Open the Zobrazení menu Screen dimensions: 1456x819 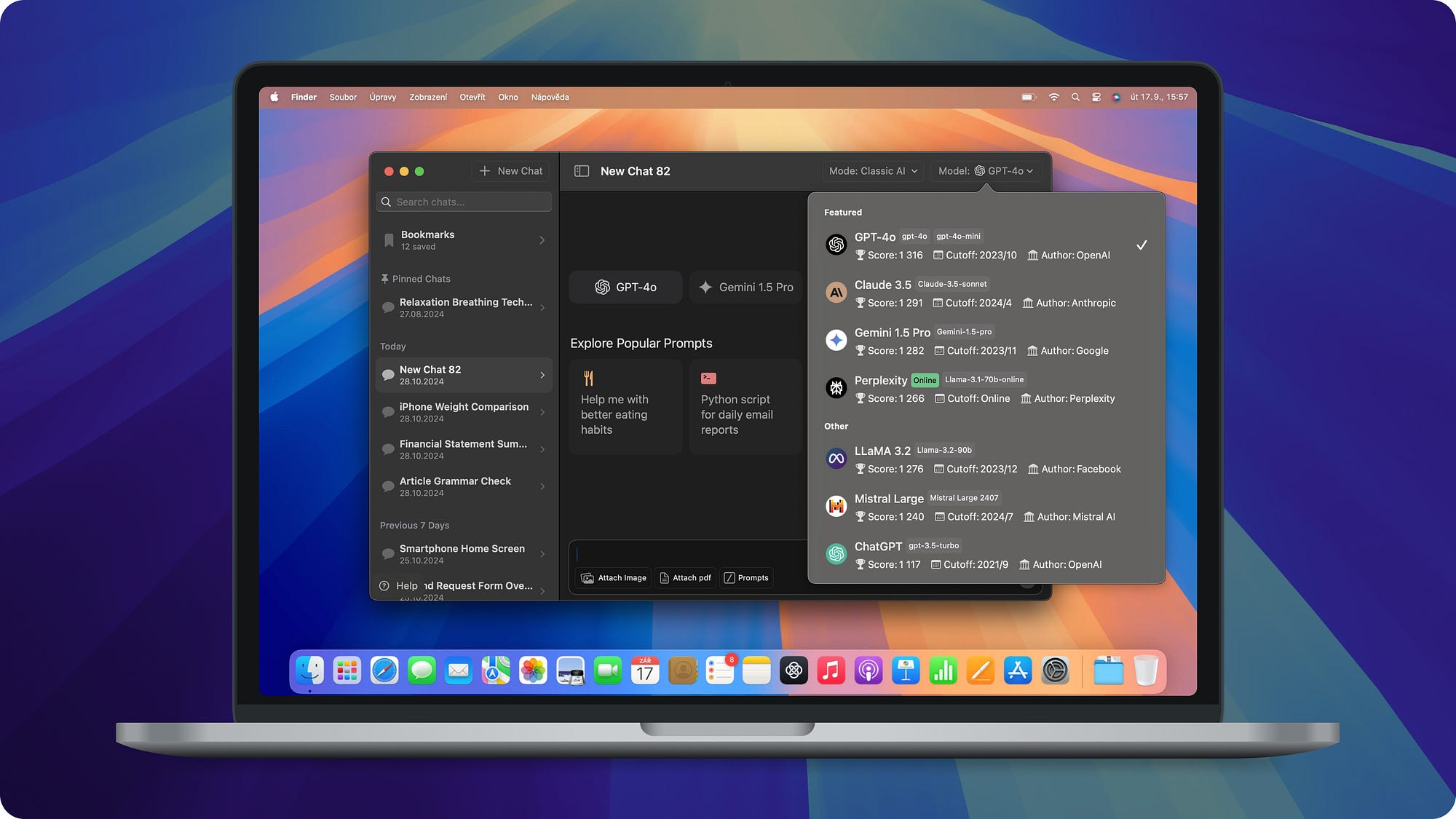(427, 98)
